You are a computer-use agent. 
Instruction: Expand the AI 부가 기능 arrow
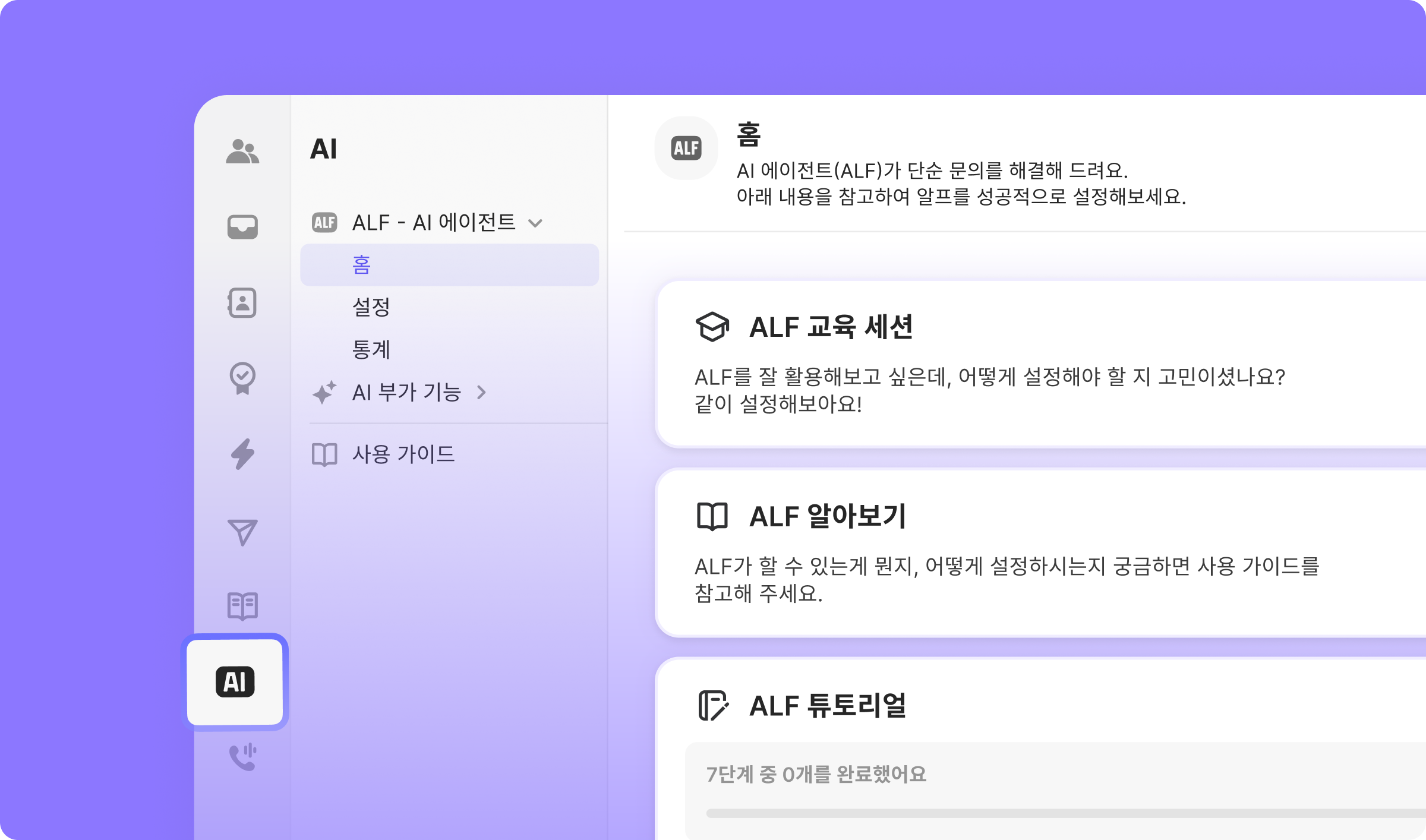pyautogui.click(x=481, y=392)
